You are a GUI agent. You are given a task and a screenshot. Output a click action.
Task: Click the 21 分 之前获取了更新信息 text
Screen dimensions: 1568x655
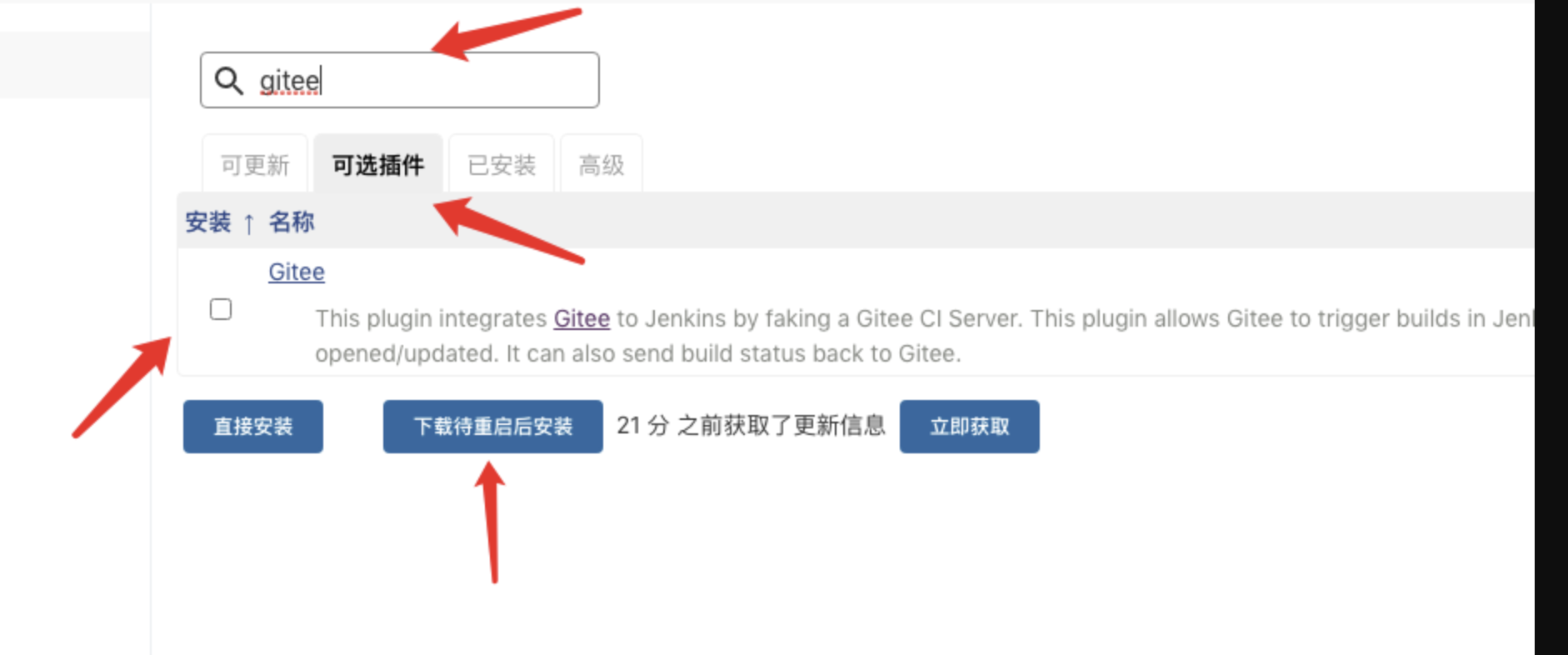pos(751,426)
